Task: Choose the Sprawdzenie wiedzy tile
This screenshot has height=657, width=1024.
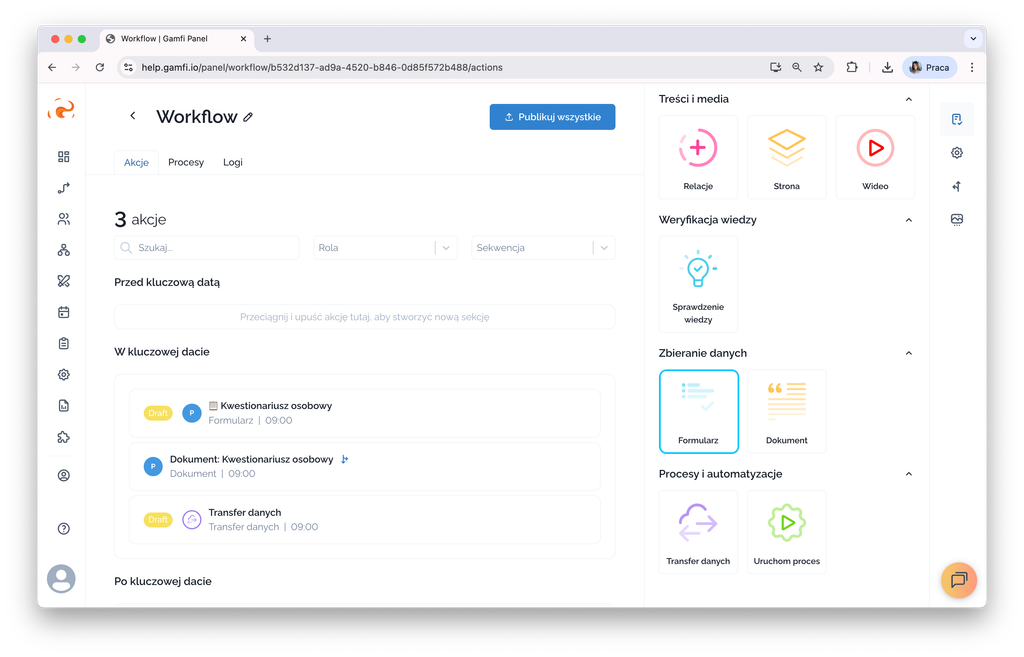Action: 698,283
